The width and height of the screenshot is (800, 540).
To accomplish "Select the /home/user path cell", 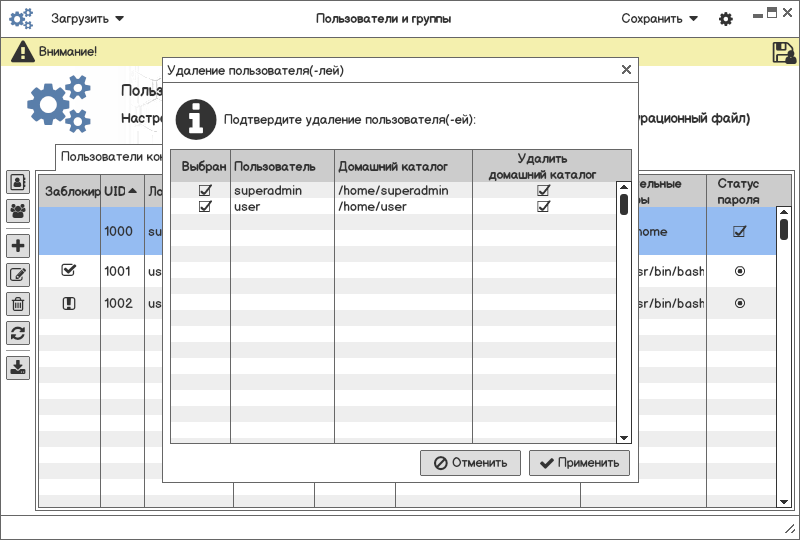I will 404,206.
